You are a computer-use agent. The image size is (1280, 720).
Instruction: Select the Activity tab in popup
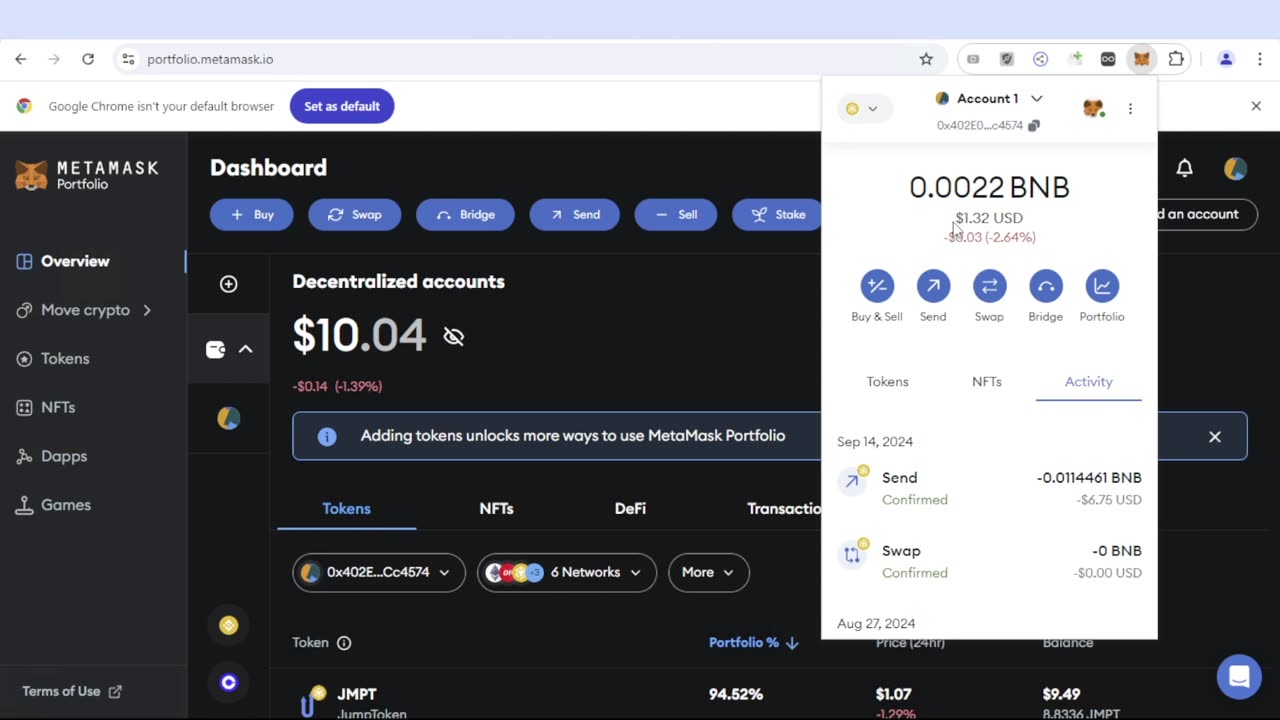tap(1089, 382)
